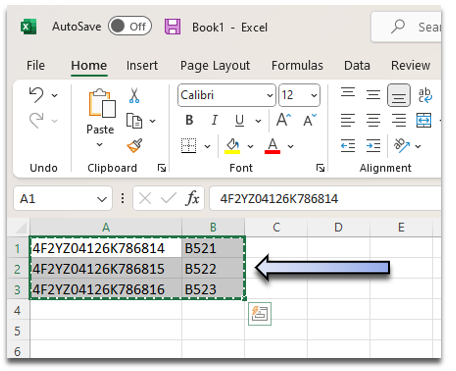Open the Insert tab
456x371 pixels.
coord(142,65)
